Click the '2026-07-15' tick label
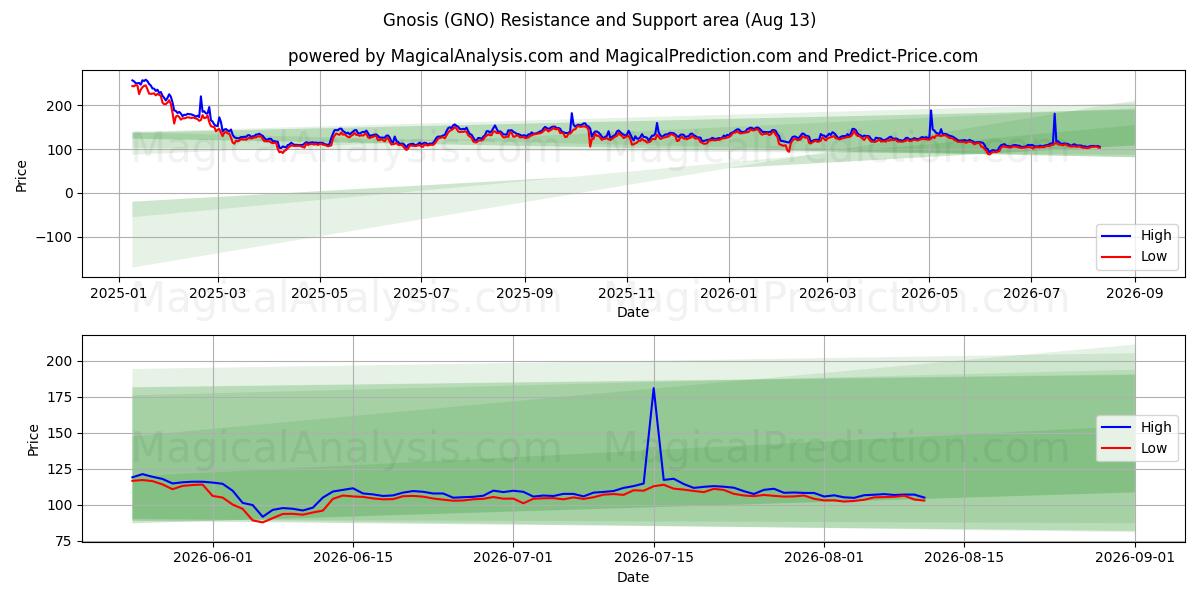Screen dimensions: 1200x600 coord(654,559)
